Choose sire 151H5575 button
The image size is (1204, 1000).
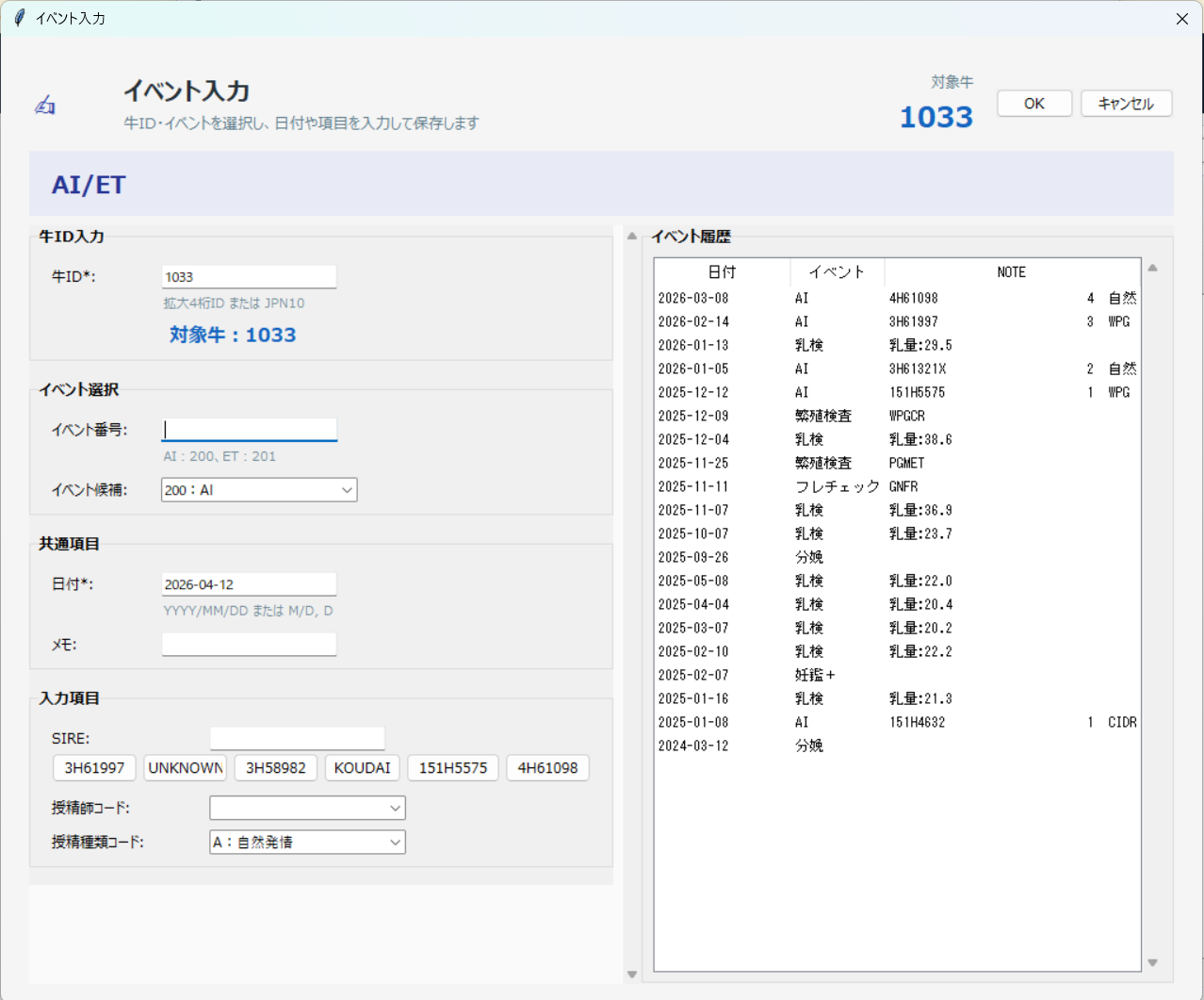453,768
